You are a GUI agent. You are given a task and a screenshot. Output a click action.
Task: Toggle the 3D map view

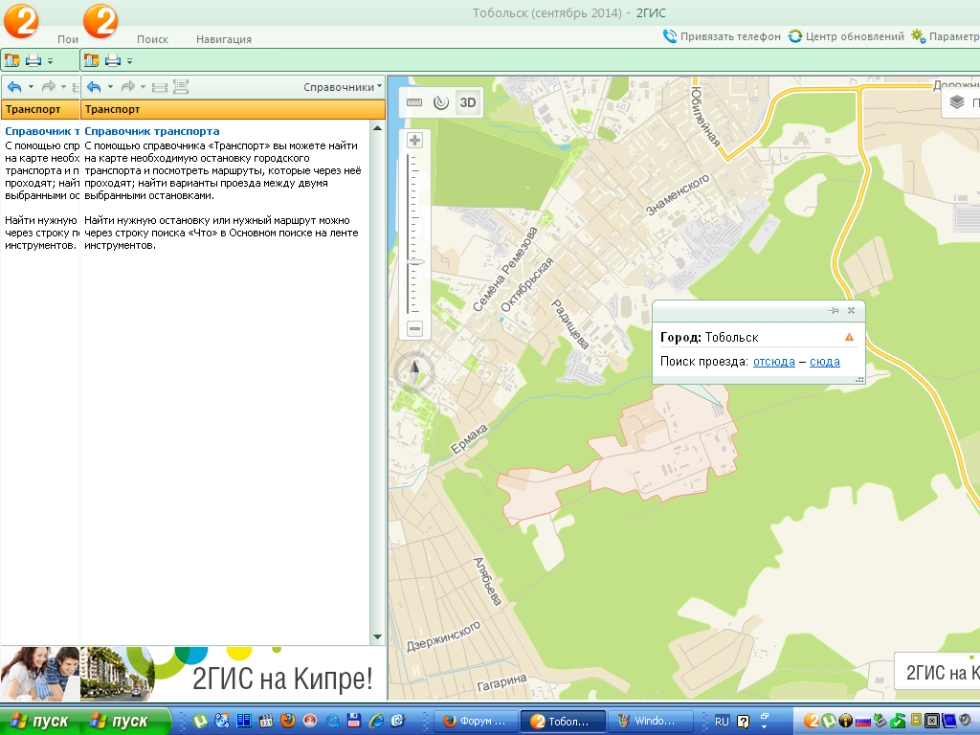pos(468,102)
